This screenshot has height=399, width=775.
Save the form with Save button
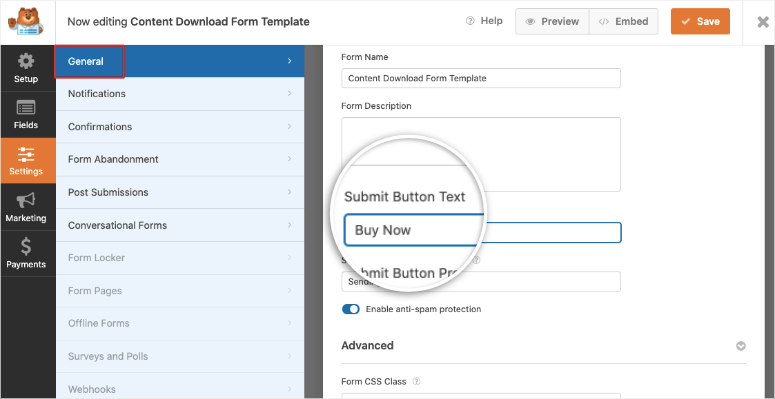700,21
